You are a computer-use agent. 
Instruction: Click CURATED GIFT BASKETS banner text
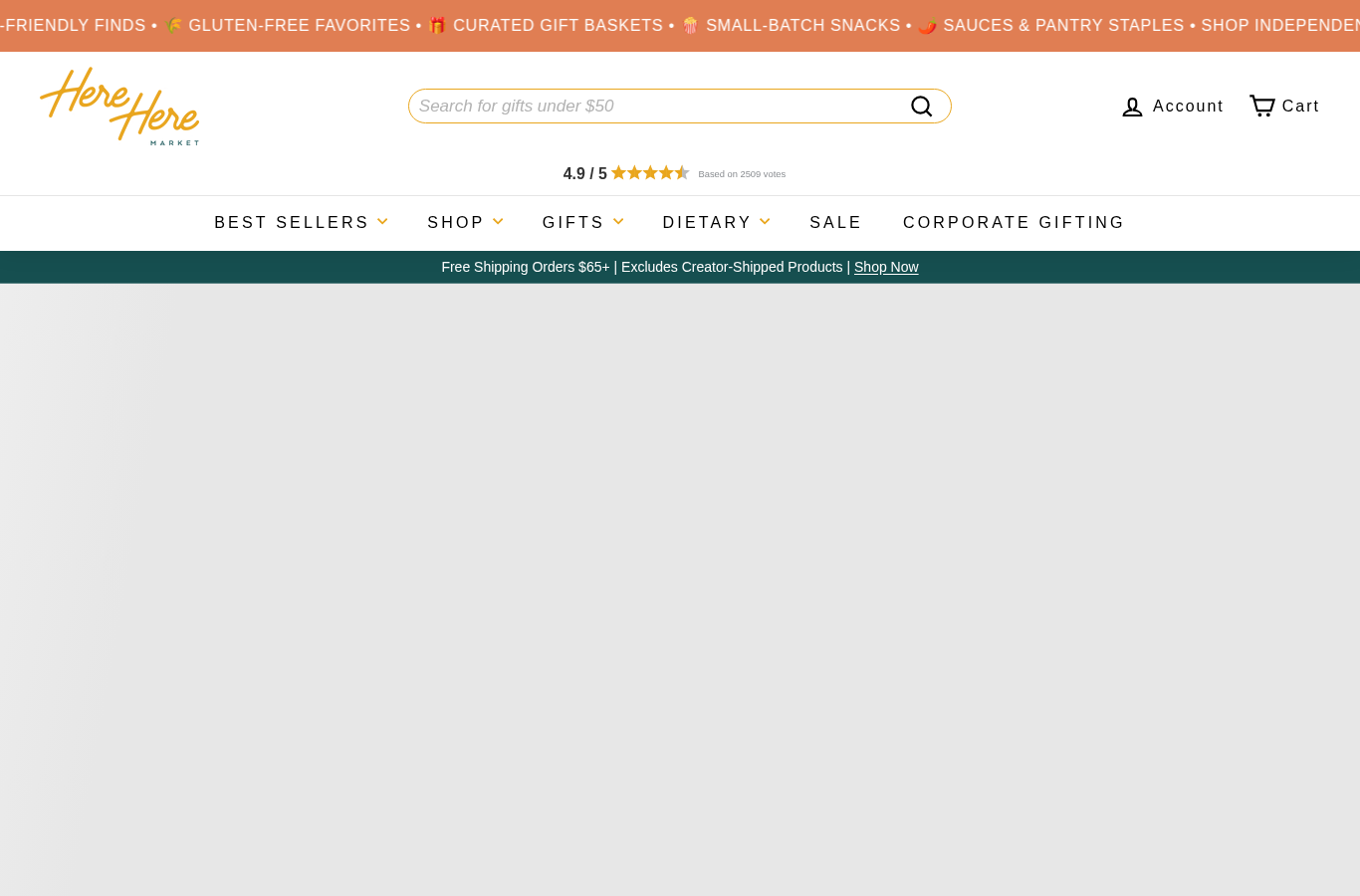click(558, 26)
